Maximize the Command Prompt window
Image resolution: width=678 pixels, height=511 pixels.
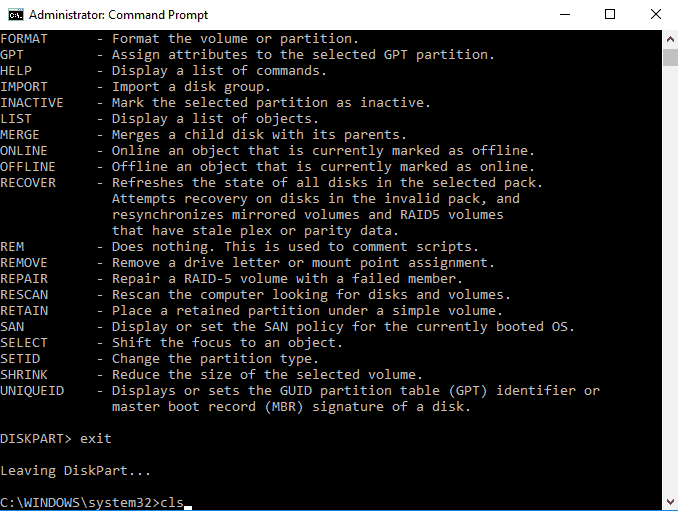pyautogui.click(x=610, y=15)
